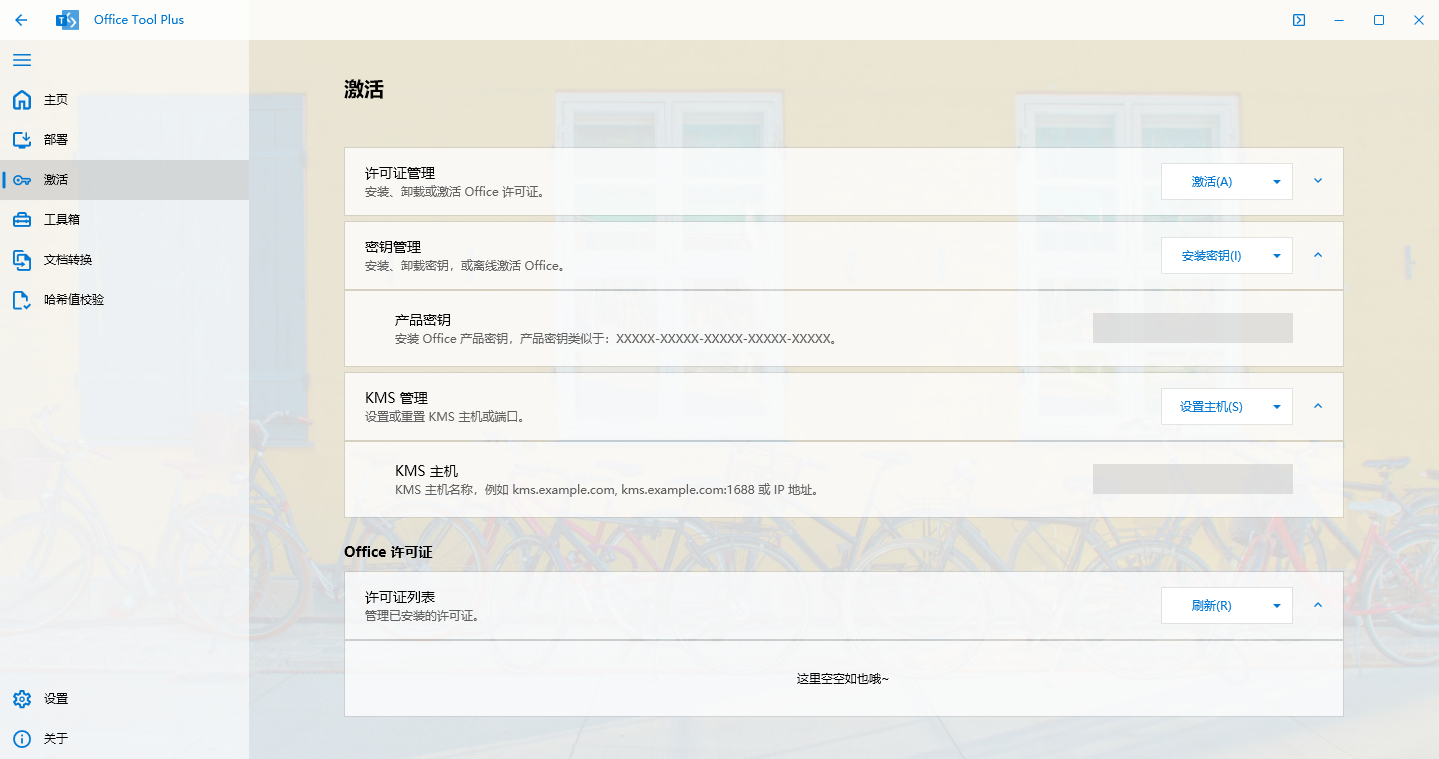
Task: Click the back arrow in title bar
Action: tap(21, 20)
